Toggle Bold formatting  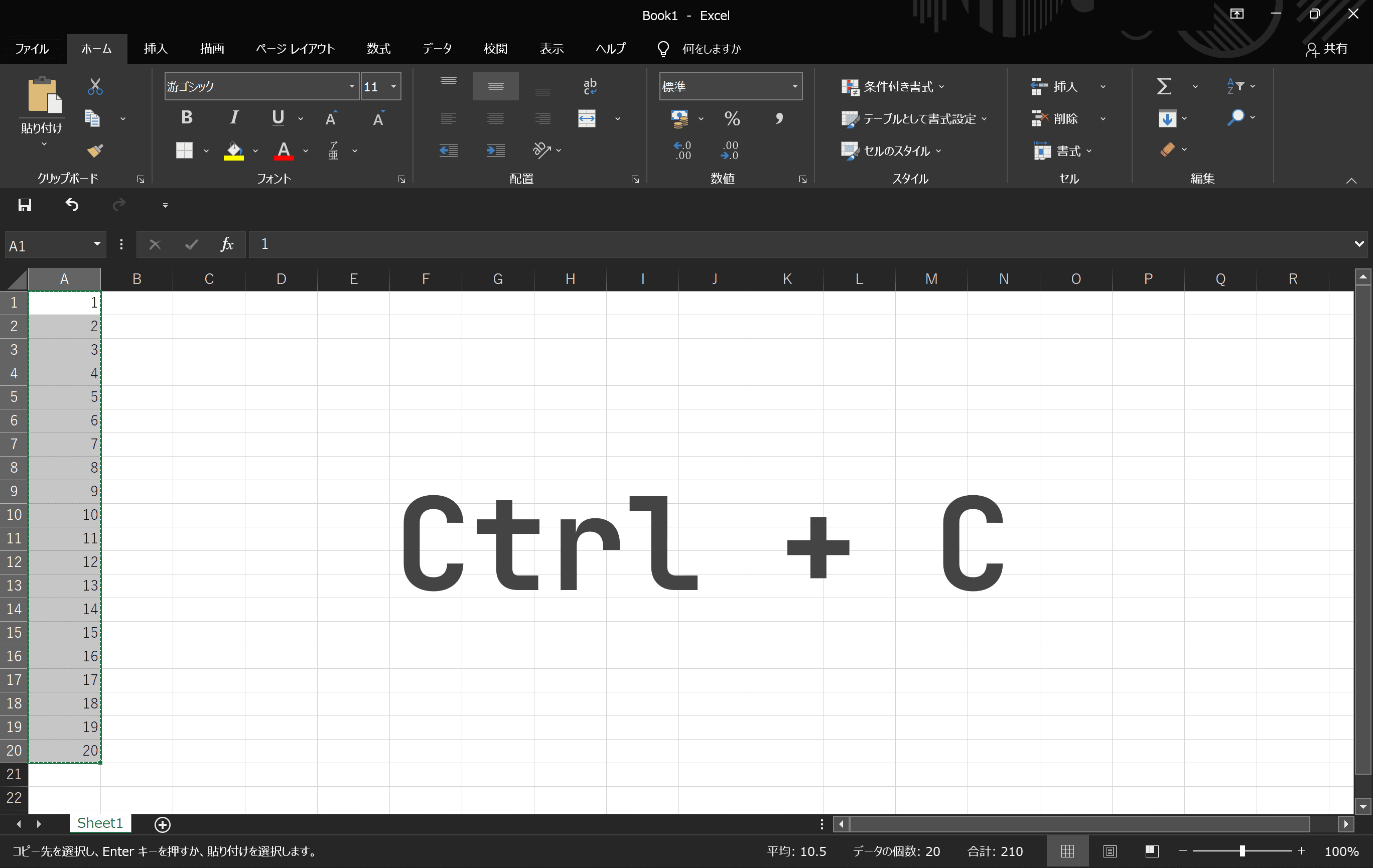coord(187,118)
